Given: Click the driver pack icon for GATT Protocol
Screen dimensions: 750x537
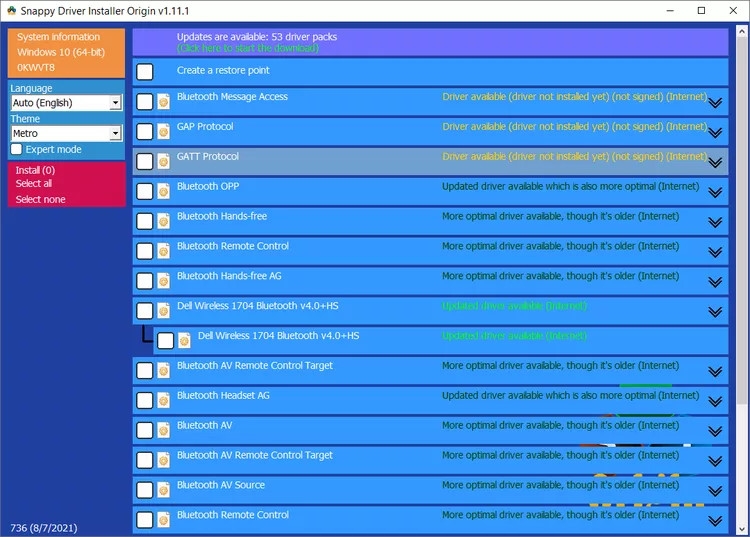Looking at the screenshot, I should pyautogui.click(x=164, y=161).
